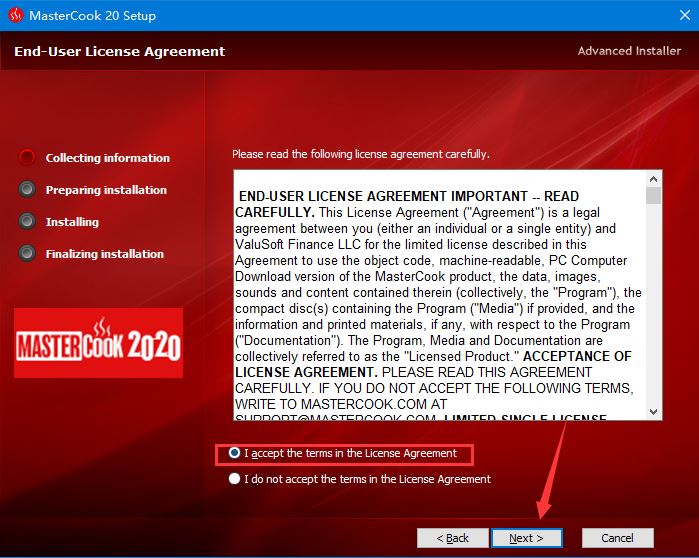Click 'Please read the following license agreement carefully'
Image resolution: width=699 pixels, height=558 pixels.
(361, 154)
